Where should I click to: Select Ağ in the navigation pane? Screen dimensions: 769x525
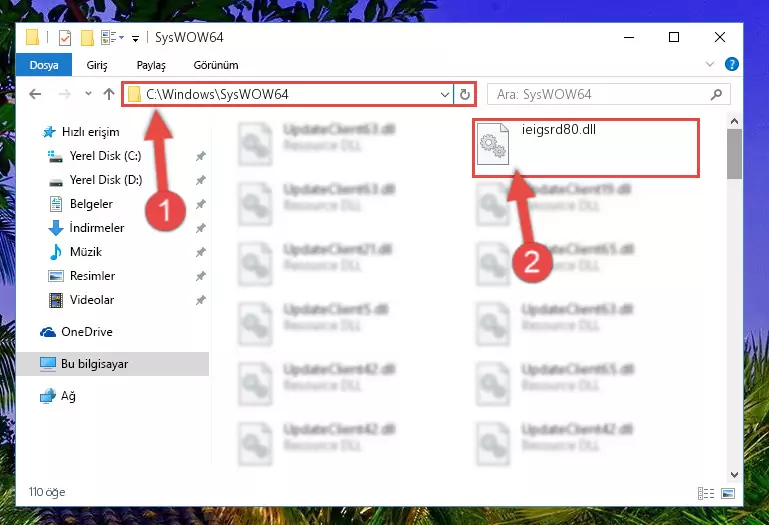(x=68, y=396)
